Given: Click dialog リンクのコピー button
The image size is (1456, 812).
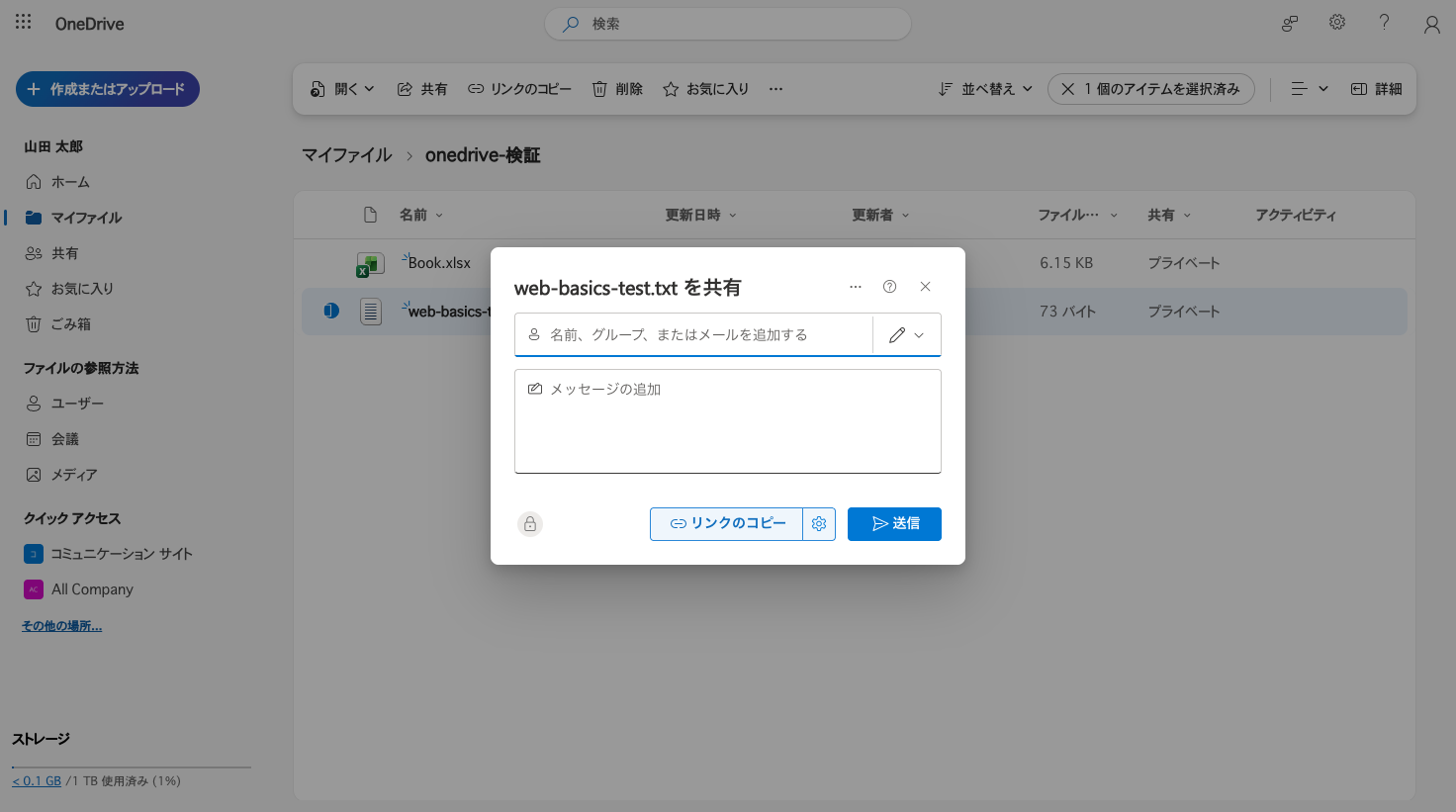Looking at the screenshot, I should (726, 524).
